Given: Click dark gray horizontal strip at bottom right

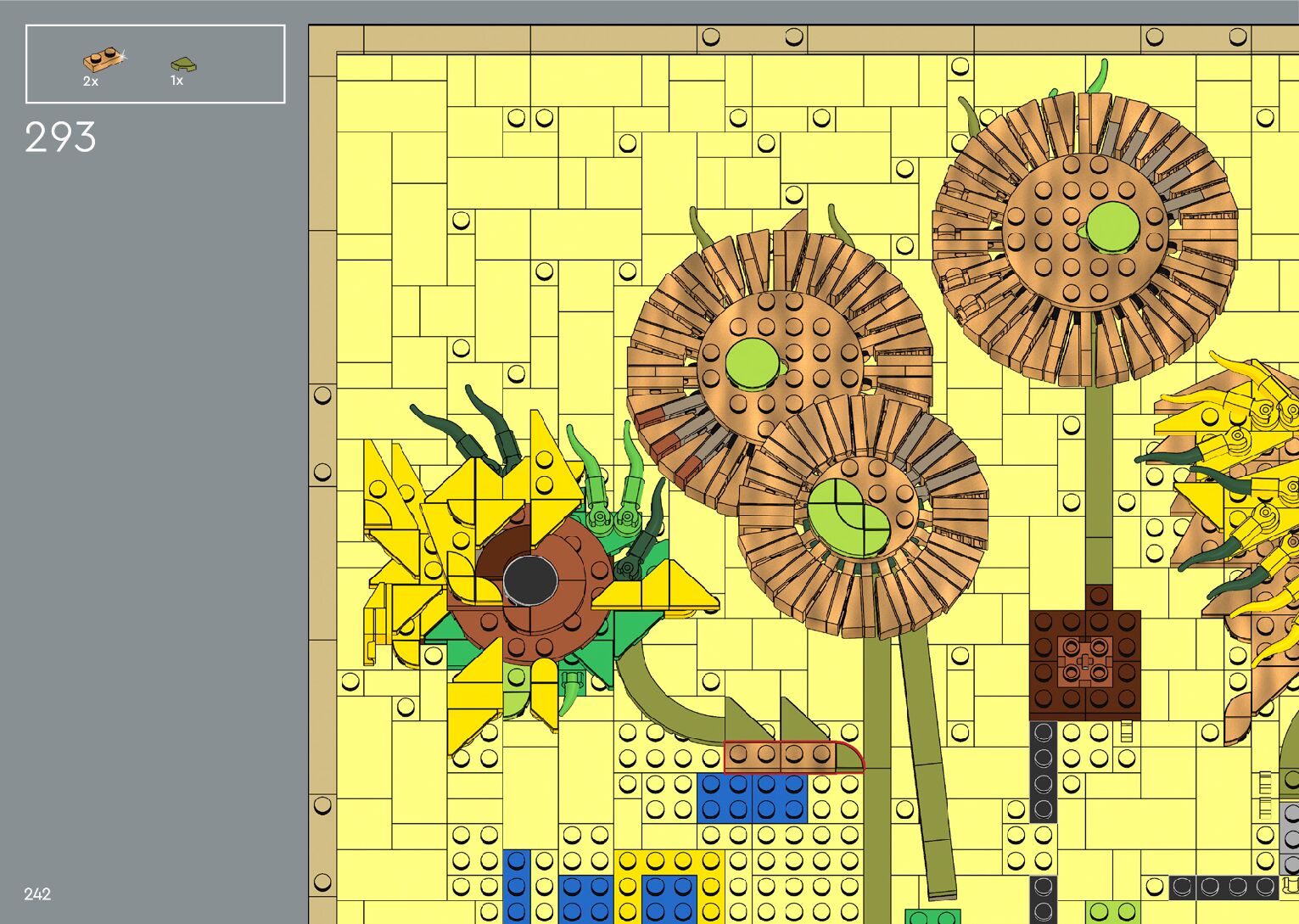Looking at the screenshot, I should pos(1223,888).
